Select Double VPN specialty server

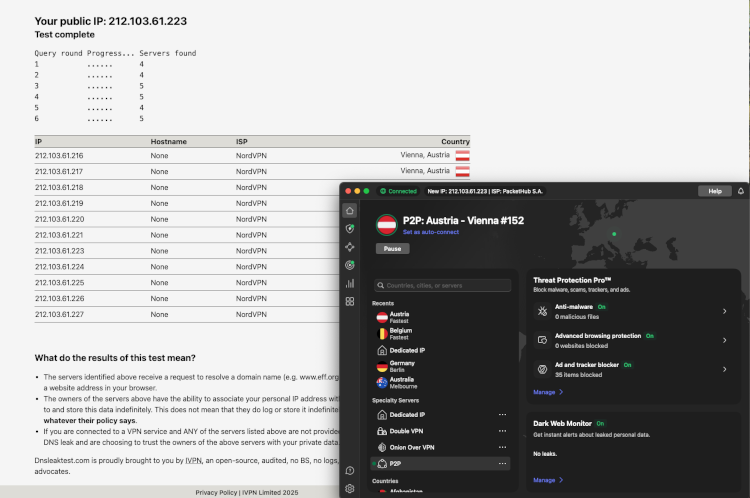point(440,431)
